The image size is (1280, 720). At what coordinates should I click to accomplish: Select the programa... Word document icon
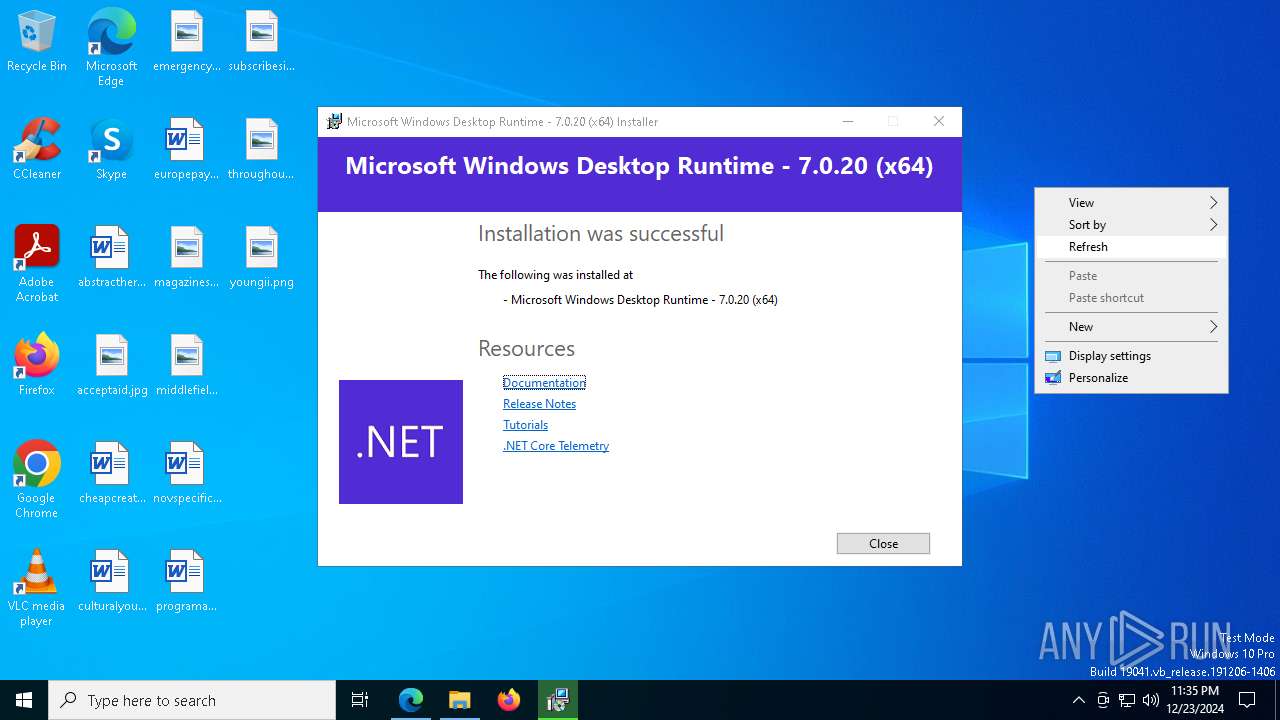186,582
